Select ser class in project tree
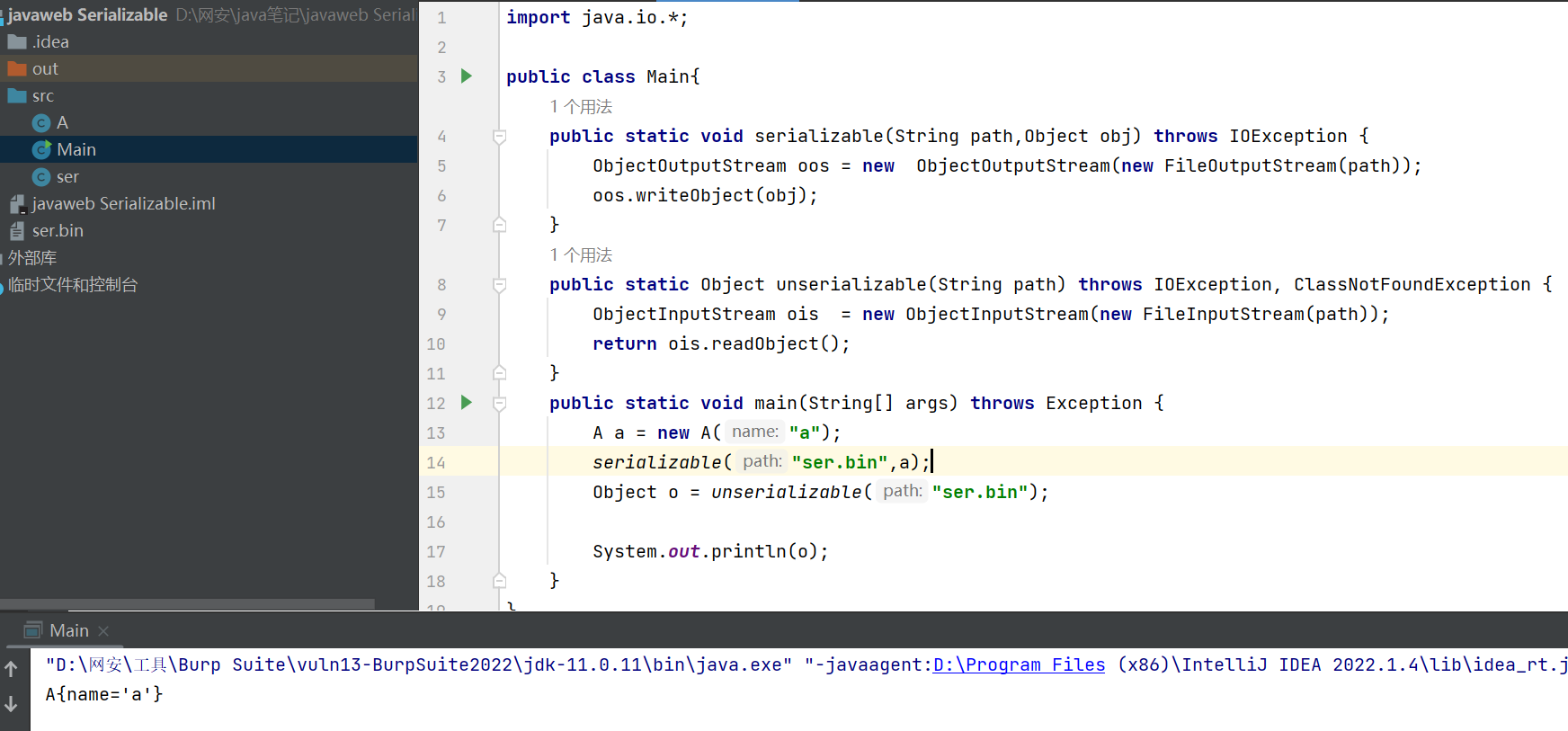1568x731 pixels. (x=67, y=177)
